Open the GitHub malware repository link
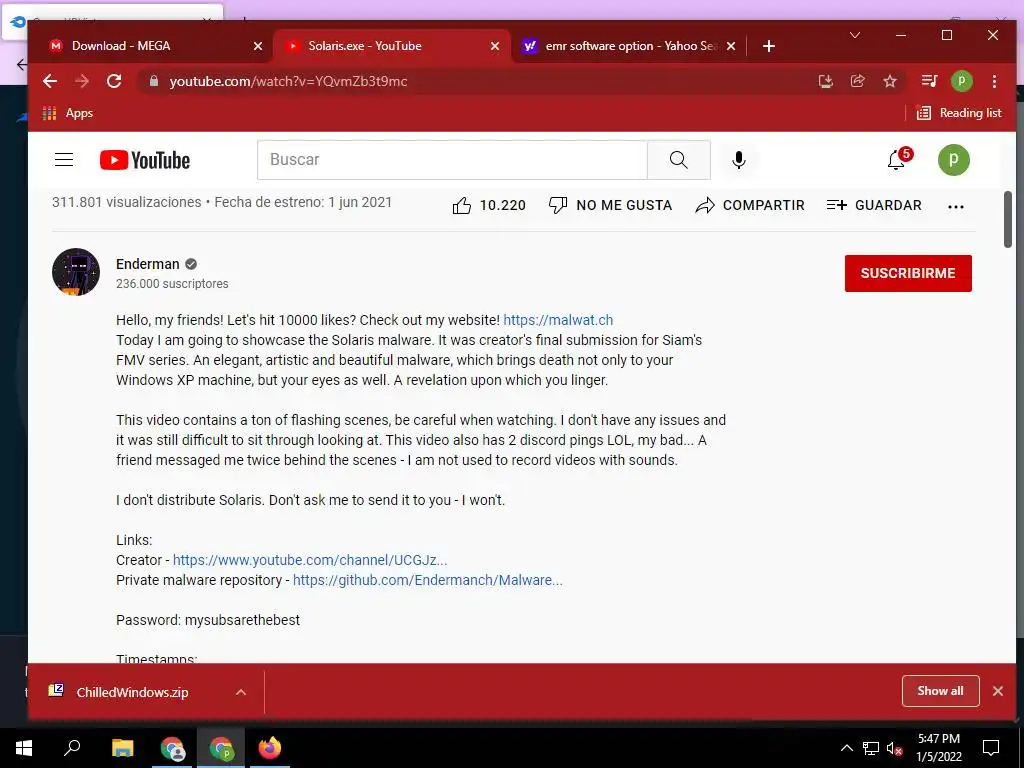Viewport: 1024px width, 768px height. (428, 580)
